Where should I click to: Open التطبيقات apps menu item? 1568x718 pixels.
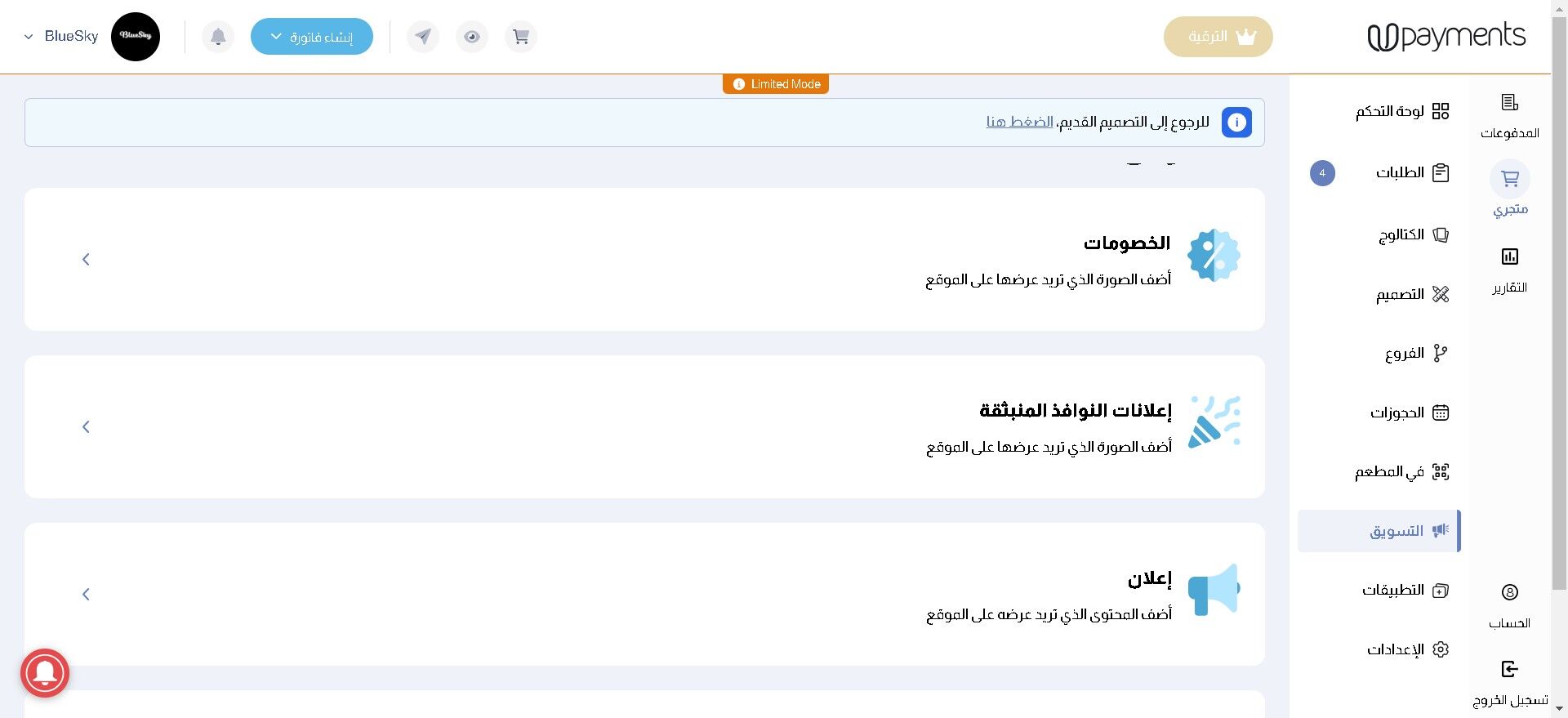pos(1405,590)
